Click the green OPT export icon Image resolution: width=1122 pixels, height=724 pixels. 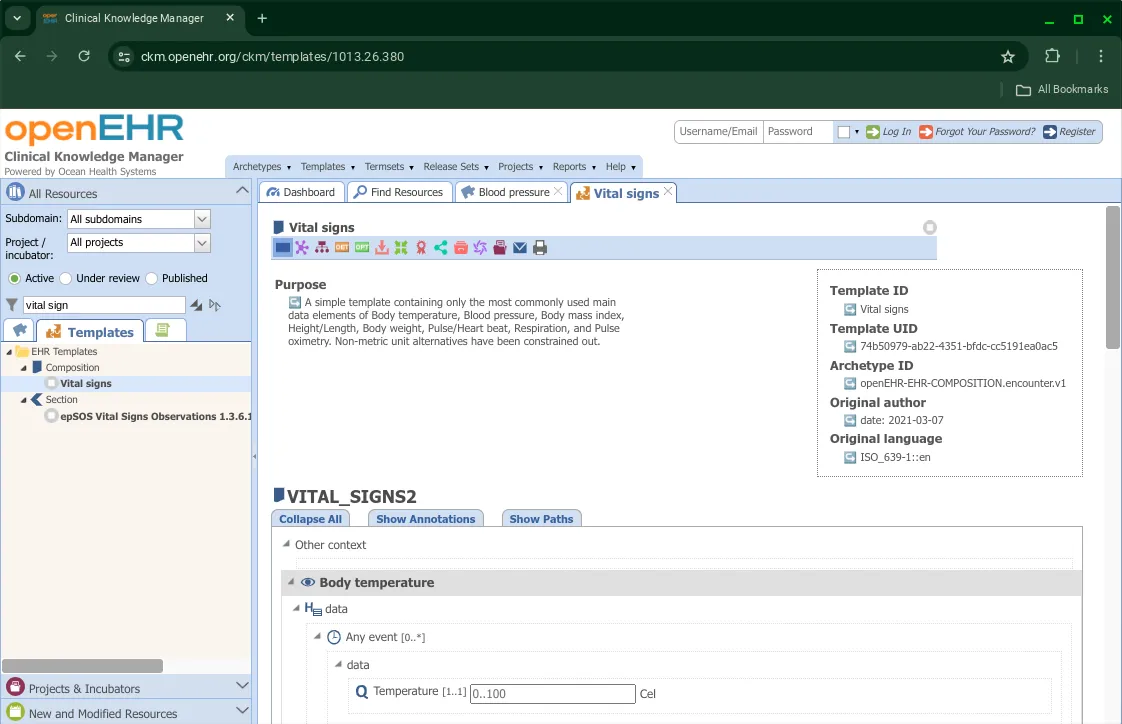[362, 248]
